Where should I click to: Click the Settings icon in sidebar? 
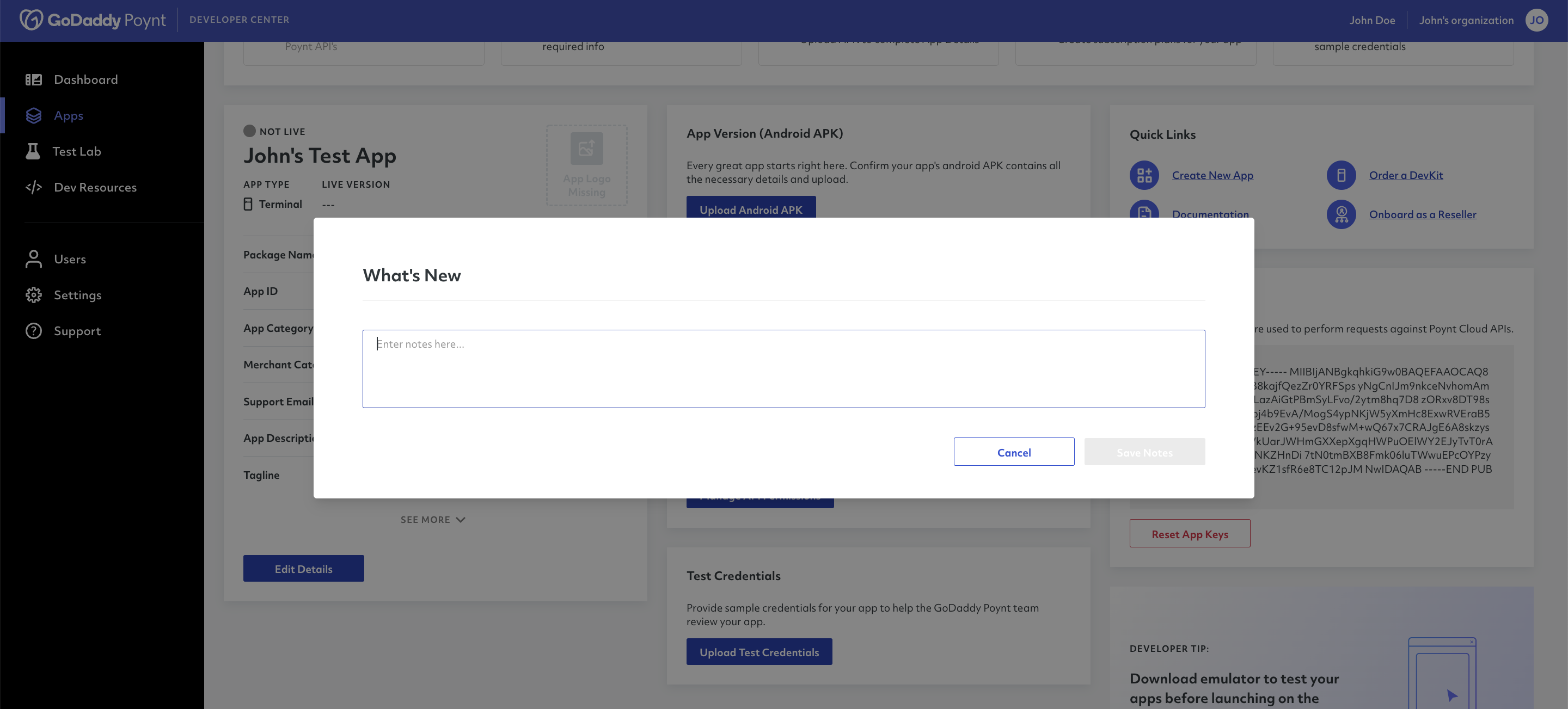coord(34,295)
